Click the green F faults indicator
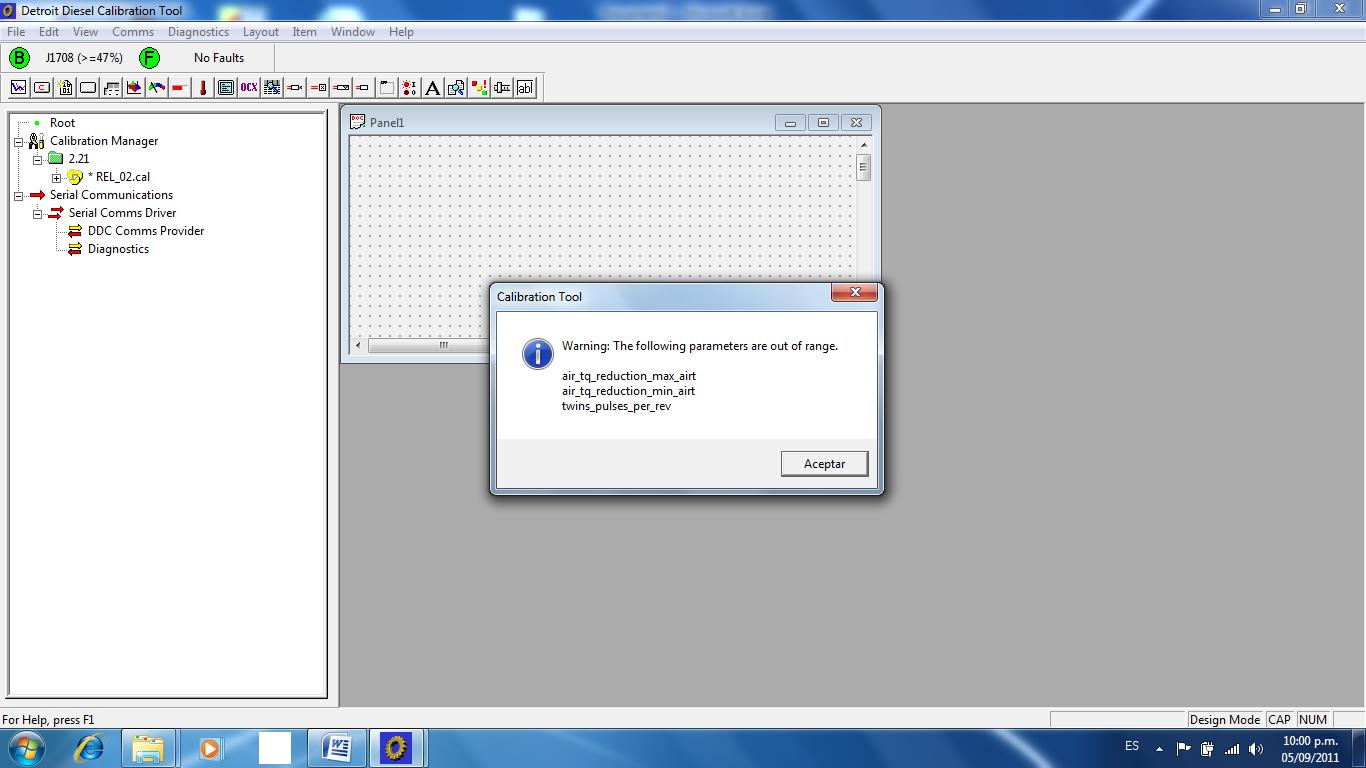Image resolution: width=1366 pixels, height=768 pixels. click(149, 57)
